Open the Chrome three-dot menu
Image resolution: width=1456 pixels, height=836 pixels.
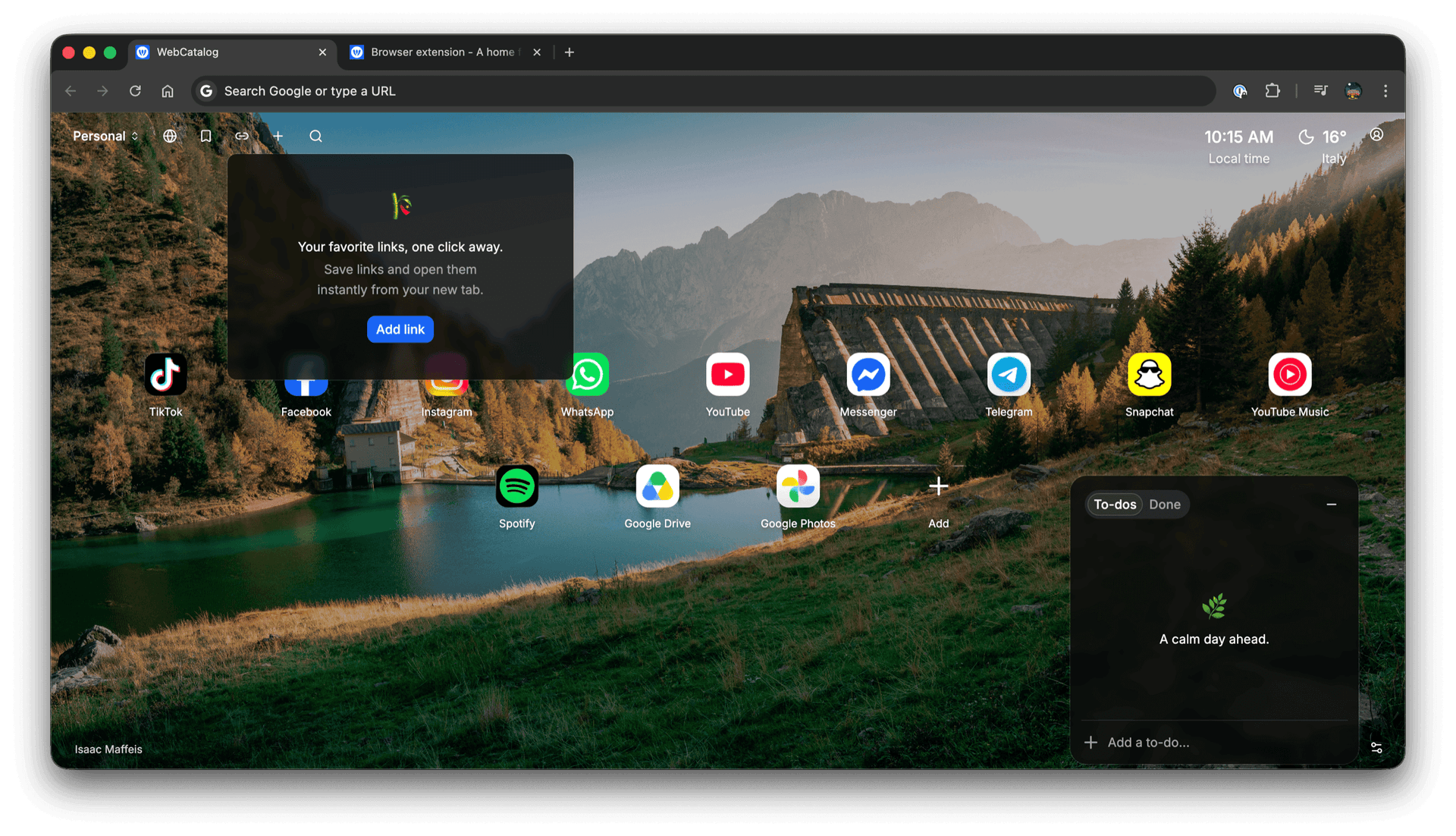point(1385,91)
